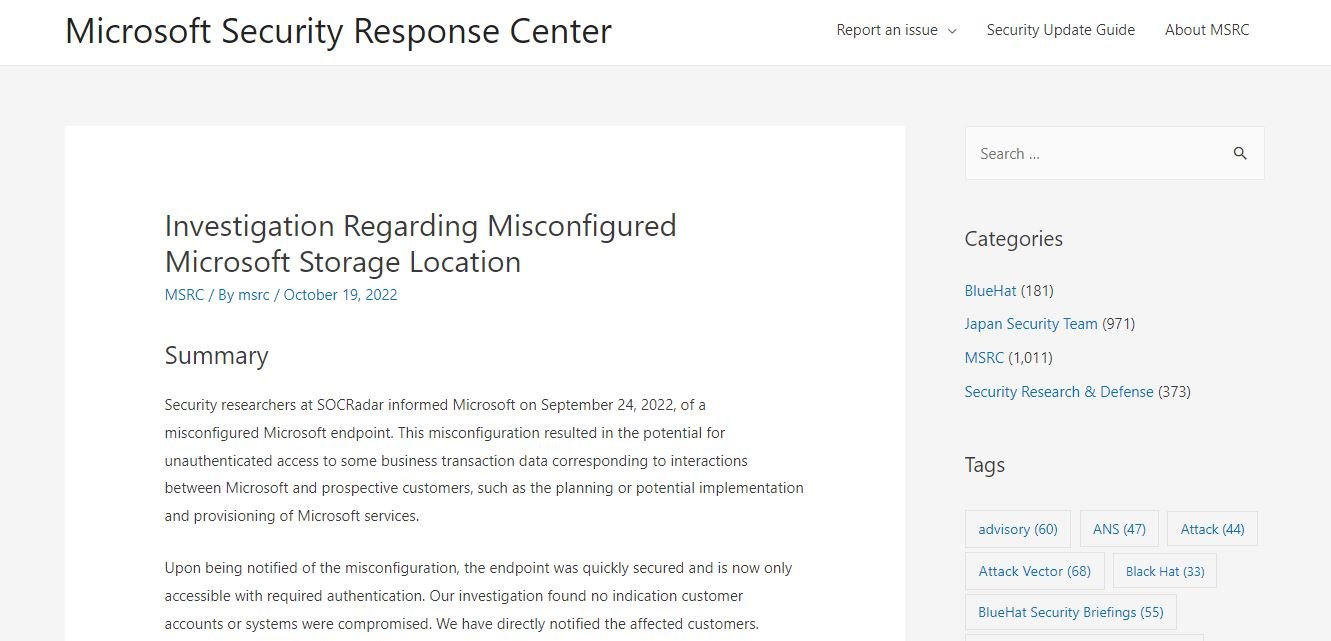Click the search magnifier icon
1331x641 pixels.
[x=1240, y=154]
